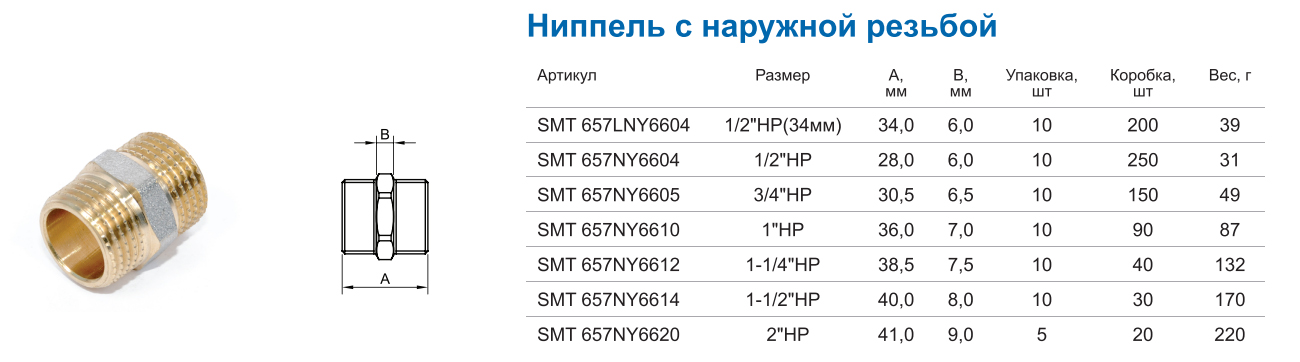Select article SMT 657NY6620
This screenshot has width=1300, height=362.
coord(608,335)
